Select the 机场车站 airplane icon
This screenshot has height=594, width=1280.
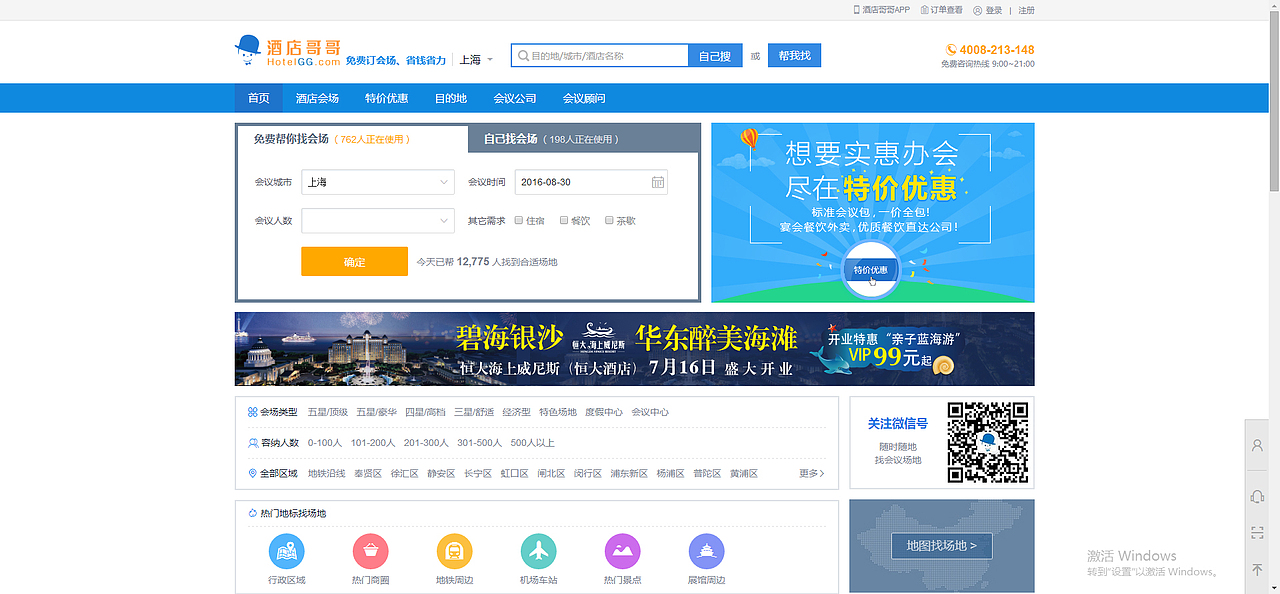point(538,551)
